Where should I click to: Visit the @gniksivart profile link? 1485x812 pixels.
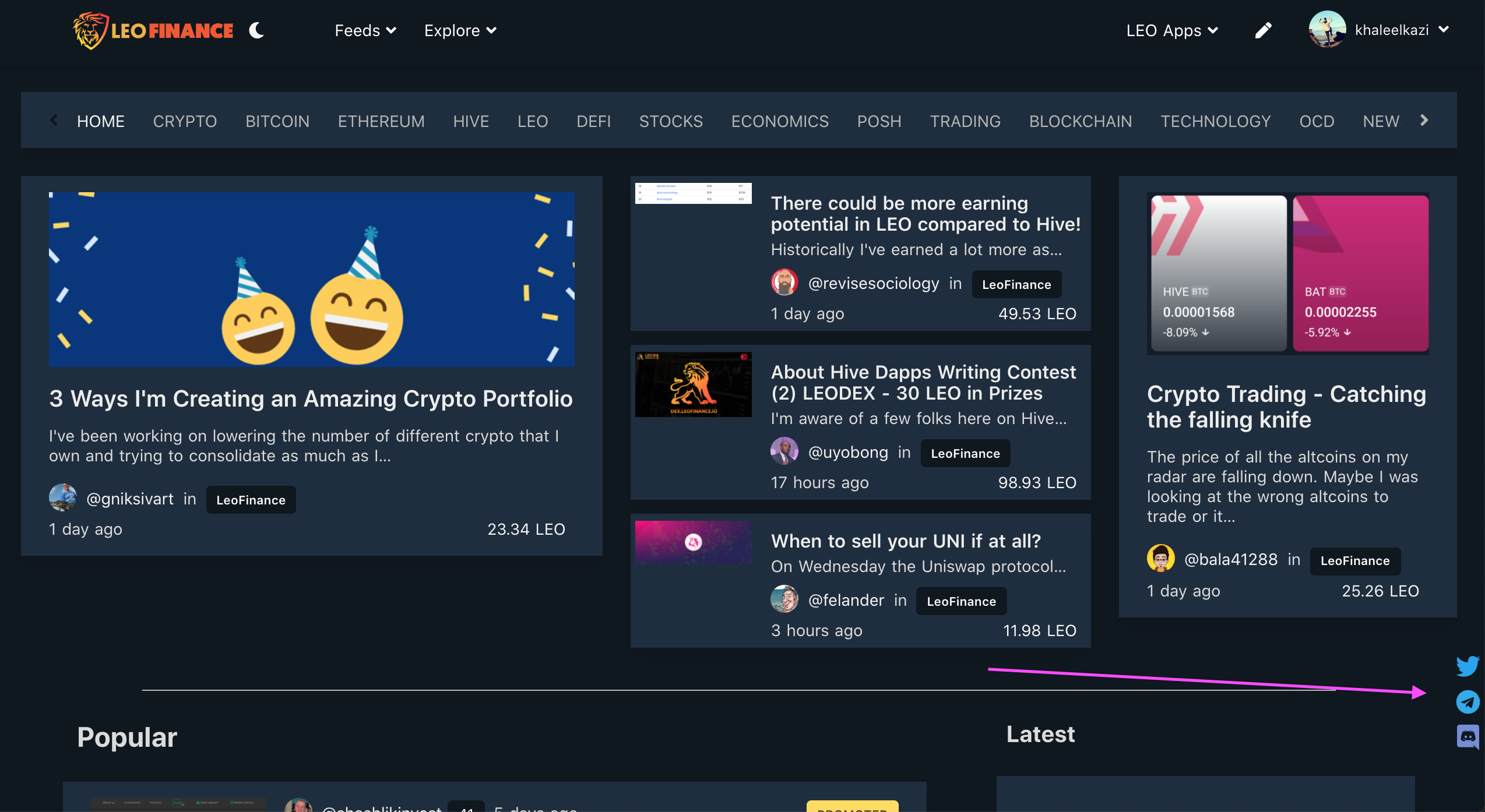click(130, 499)
